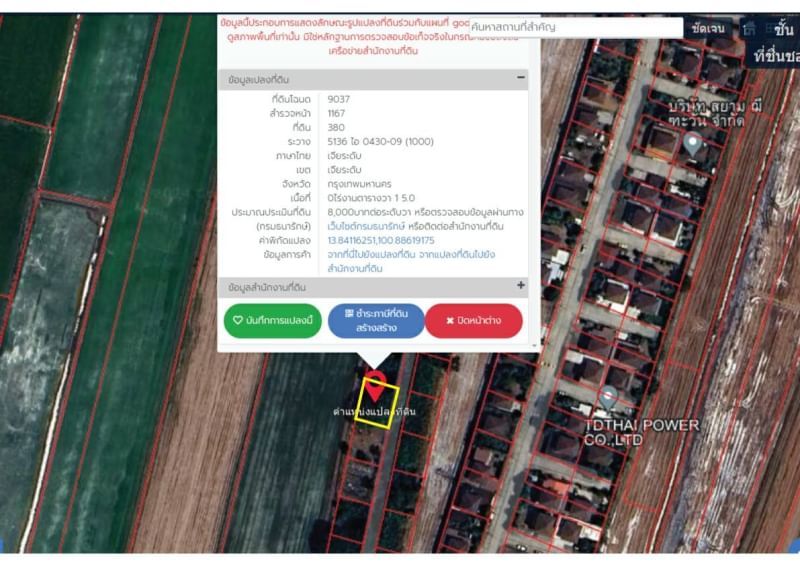Expand the ข้อมูลสำนักงานที่ดิน section with plus
Screen dimensions: 800x566
521,286
